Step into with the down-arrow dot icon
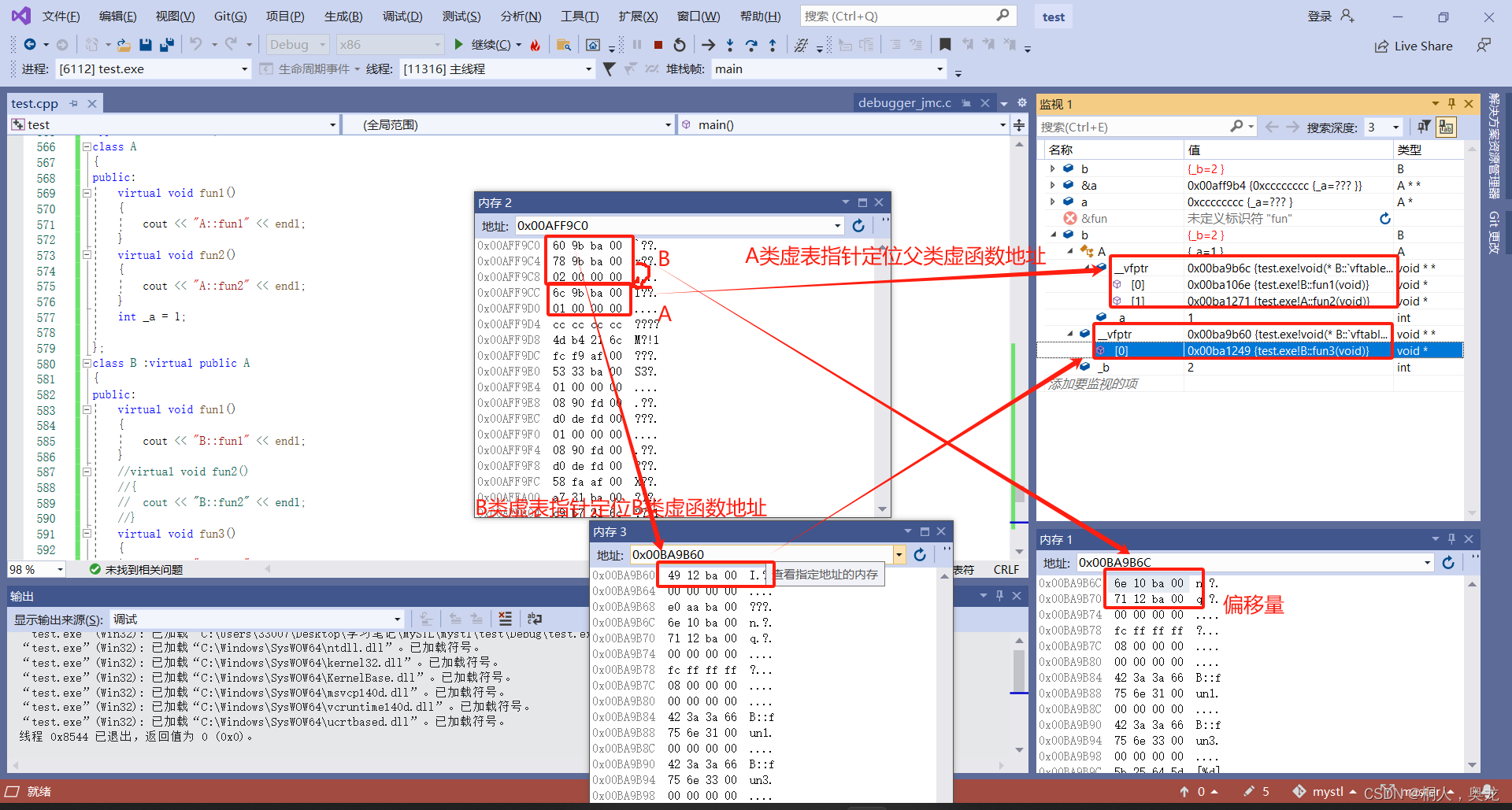1512x810 pixels. 730,45
